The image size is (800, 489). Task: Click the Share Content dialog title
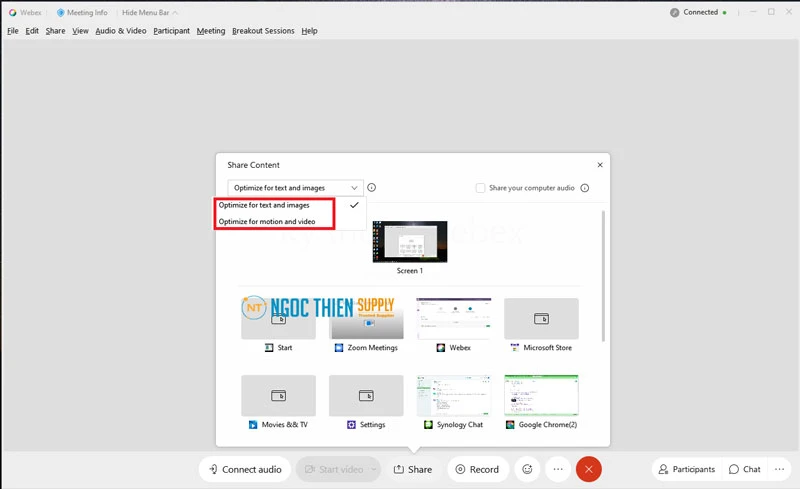[254, 165]
